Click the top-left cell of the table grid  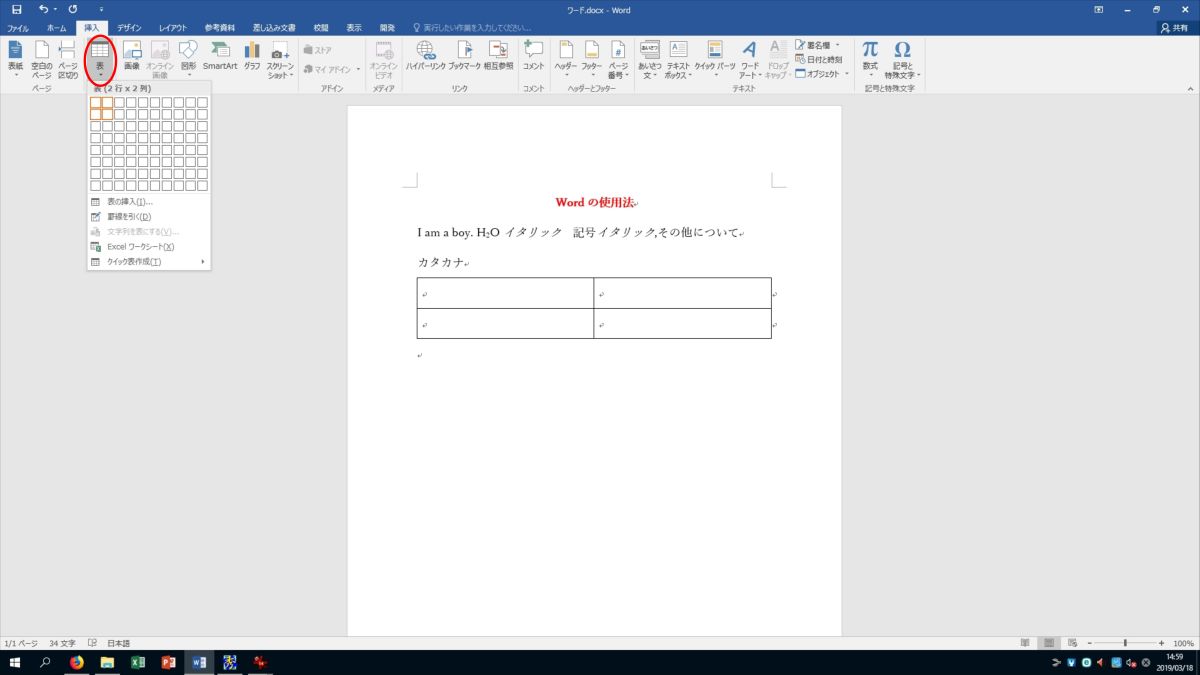click(95, 103)
